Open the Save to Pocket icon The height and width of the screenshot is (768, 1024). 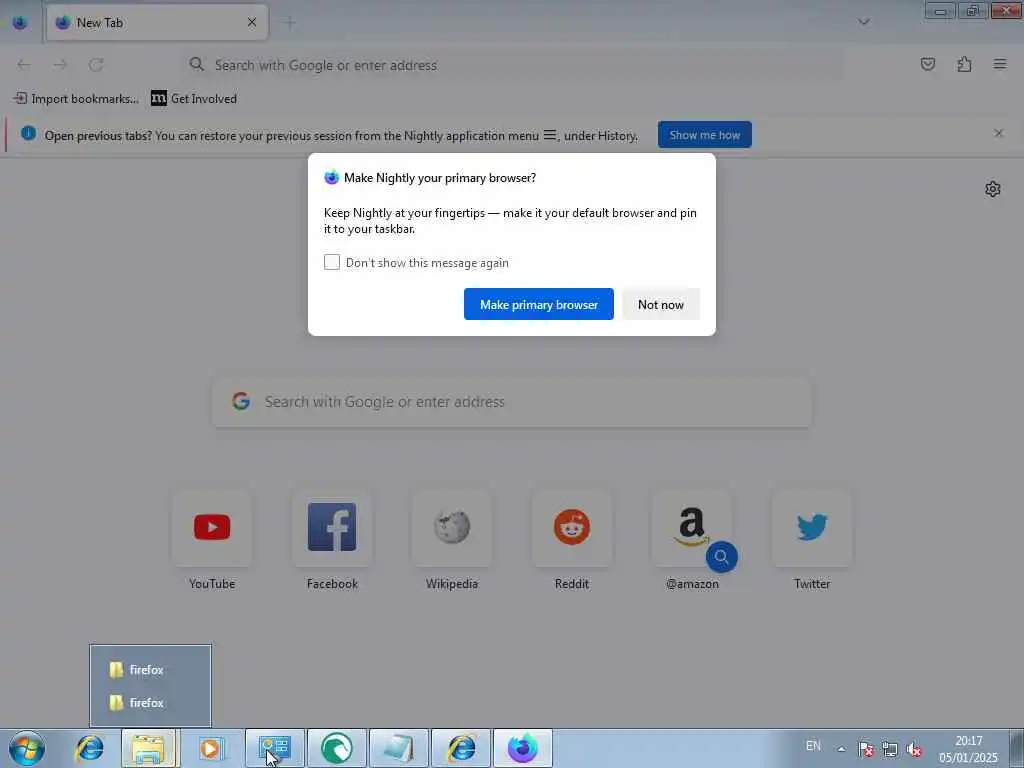tap(927, 64)
